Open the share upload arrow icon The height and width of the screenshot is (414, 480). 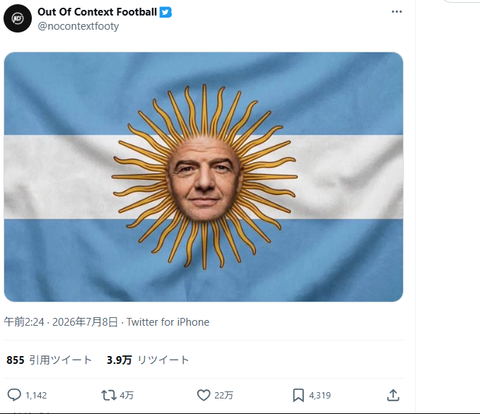tap(393, 395)
